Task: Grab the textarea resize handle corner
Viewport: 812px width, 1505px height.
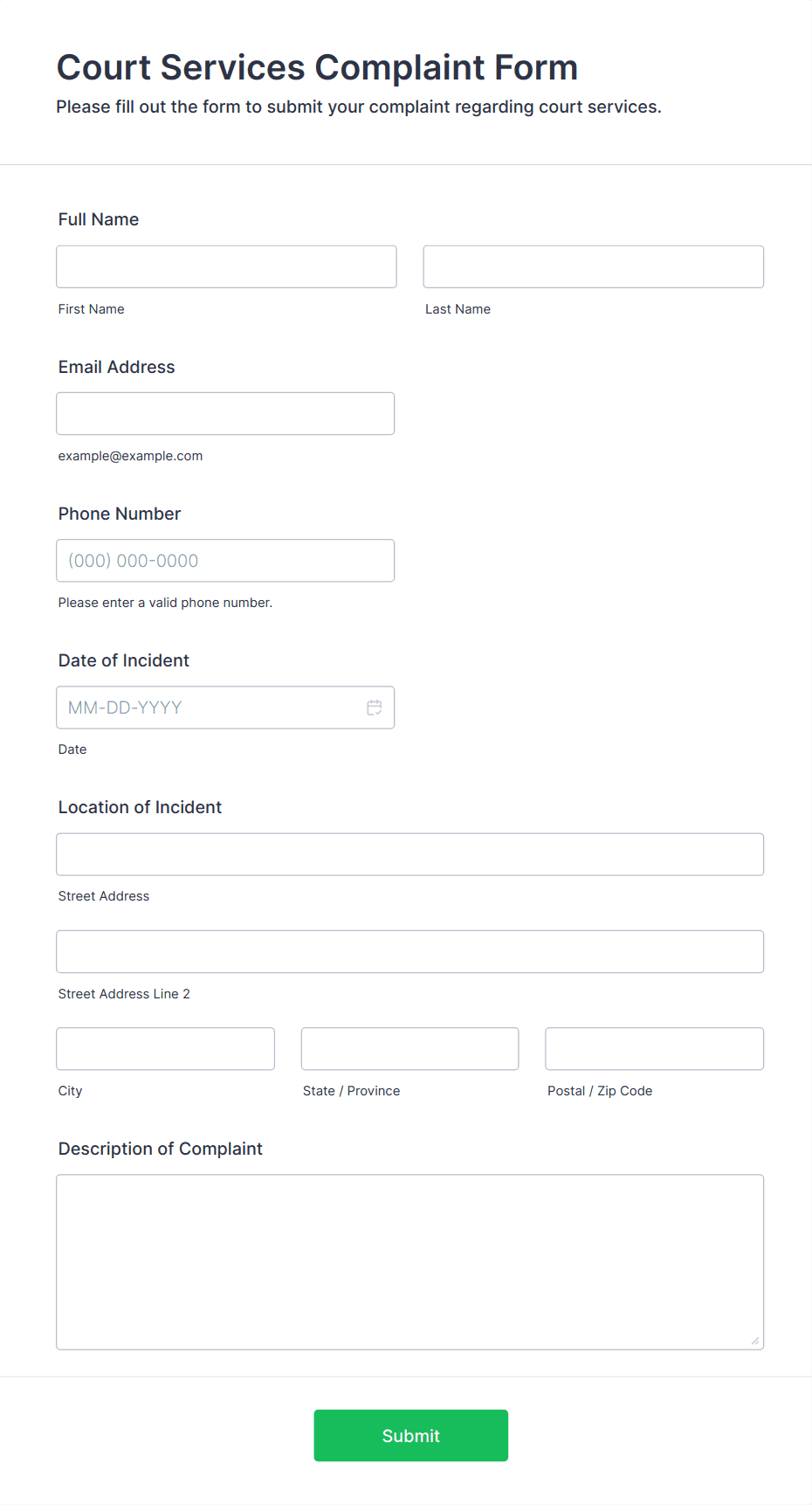Action: pos(755,1341)
